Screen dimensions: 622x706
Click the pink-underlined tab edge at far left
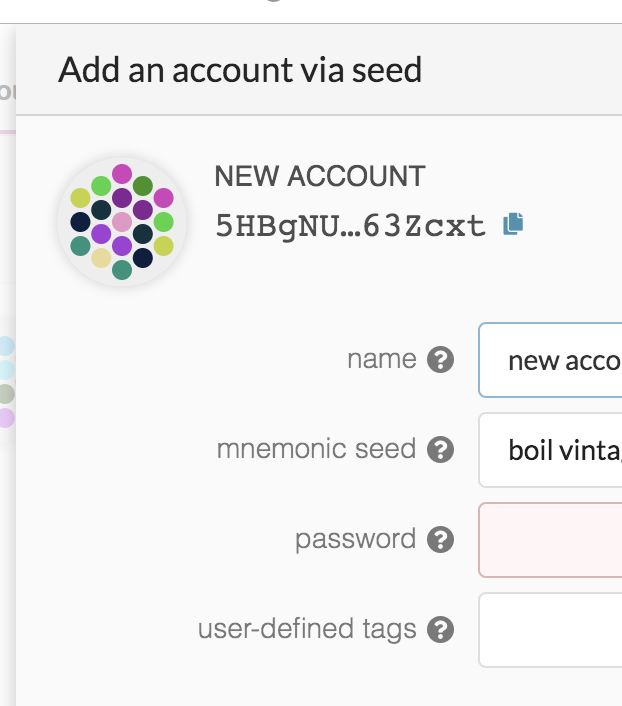pyautogui.click(x=8, y=132)
